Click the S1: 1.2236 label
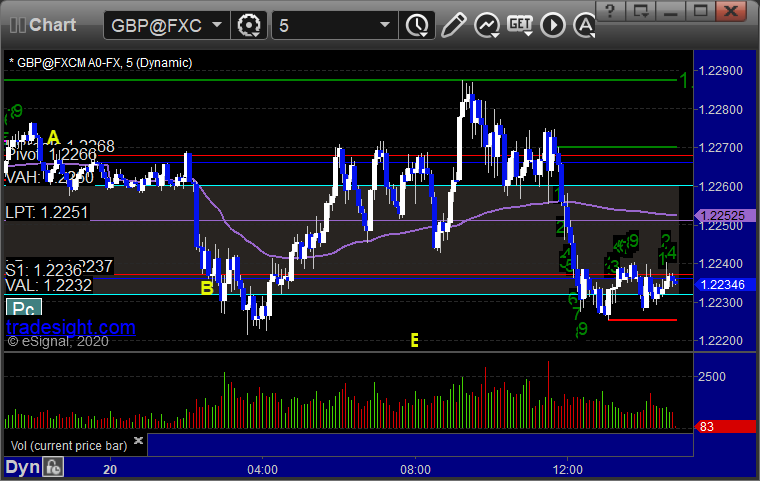 [x=44, y=270]
